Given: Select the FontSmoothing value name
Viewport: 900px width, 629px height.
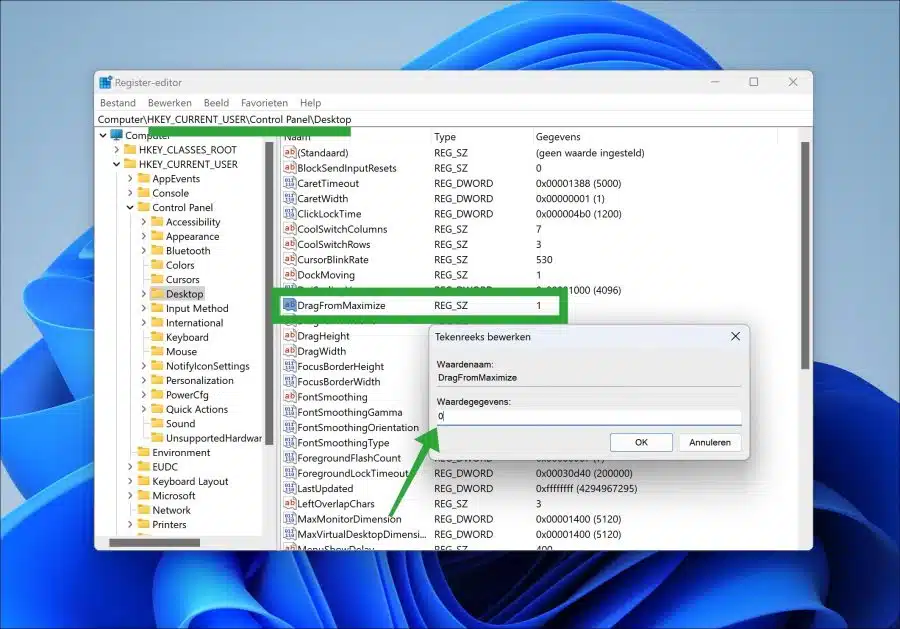Looking at the screenshot, I should (x=332, y=397).
